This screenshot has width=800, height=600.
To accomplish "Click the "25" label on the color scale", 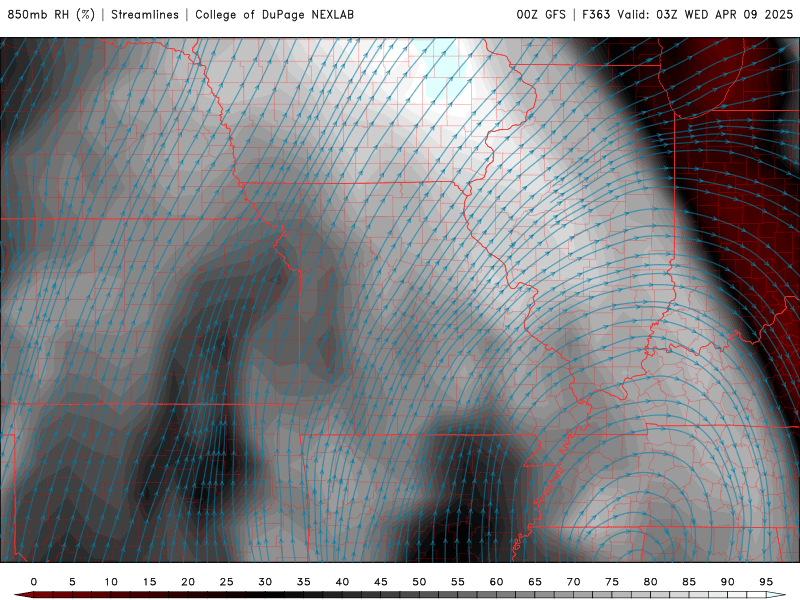I will point(227,582).
